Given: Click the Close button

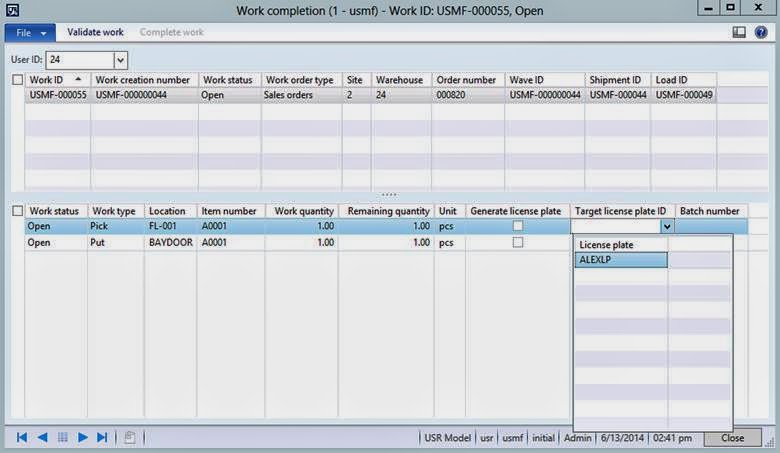Looking at the screenshot, I should click(732, 438).
